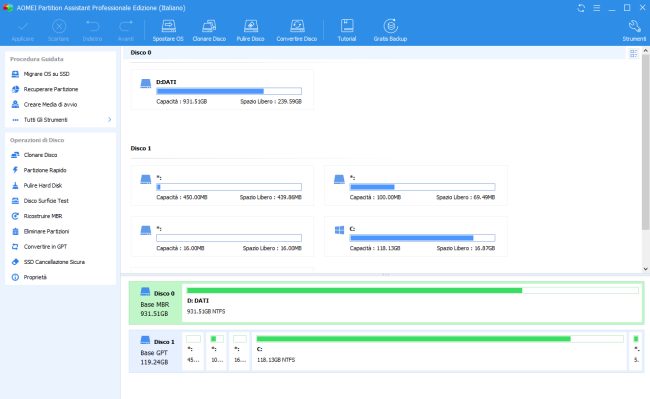The height and width of the screenshot is (399, 650).
Task: Click the vertical scrollbar thumb
Action: click(x=645, y=142)
